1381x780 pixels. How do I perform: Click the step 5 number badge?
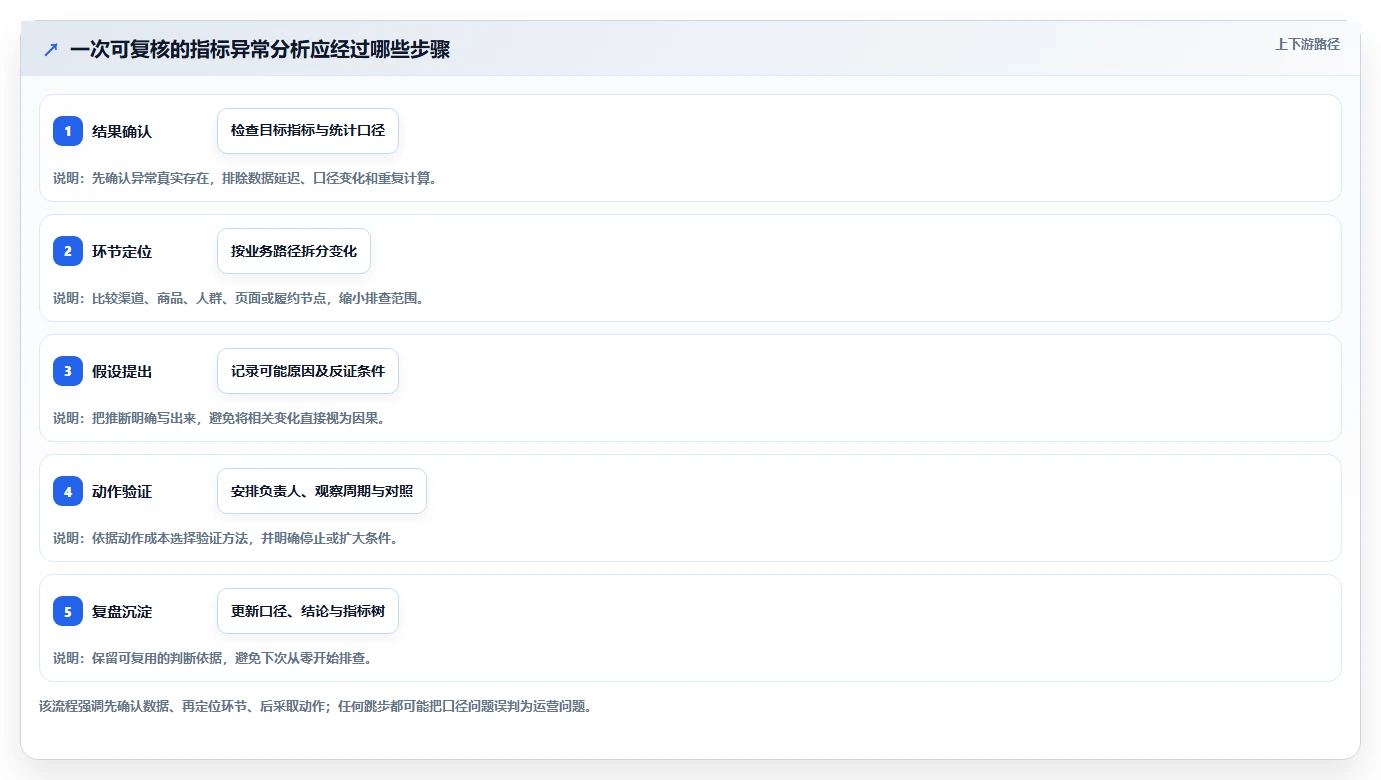tap(68, 611)
